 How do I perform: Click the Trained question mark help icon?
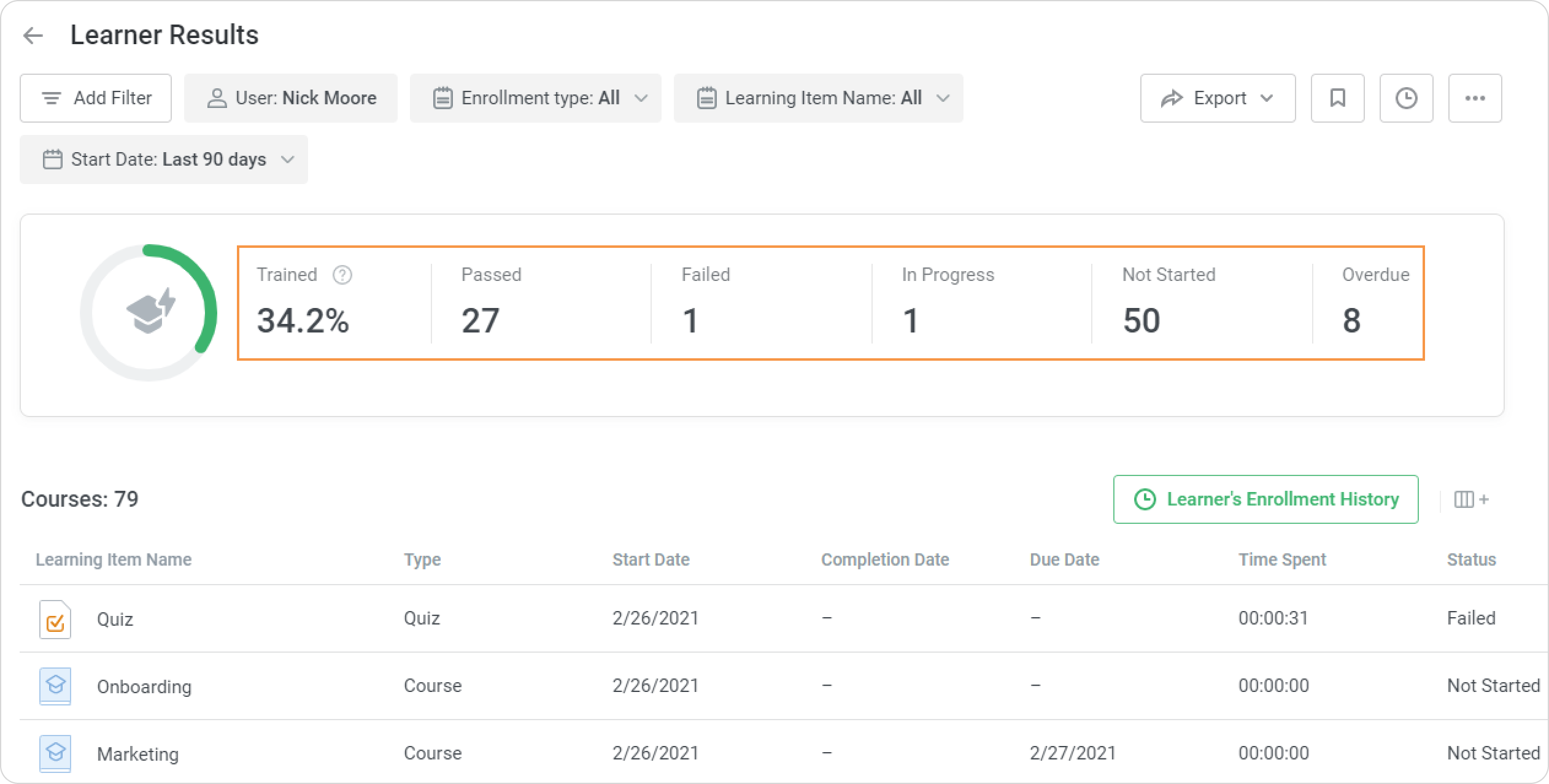coord(342,275)
